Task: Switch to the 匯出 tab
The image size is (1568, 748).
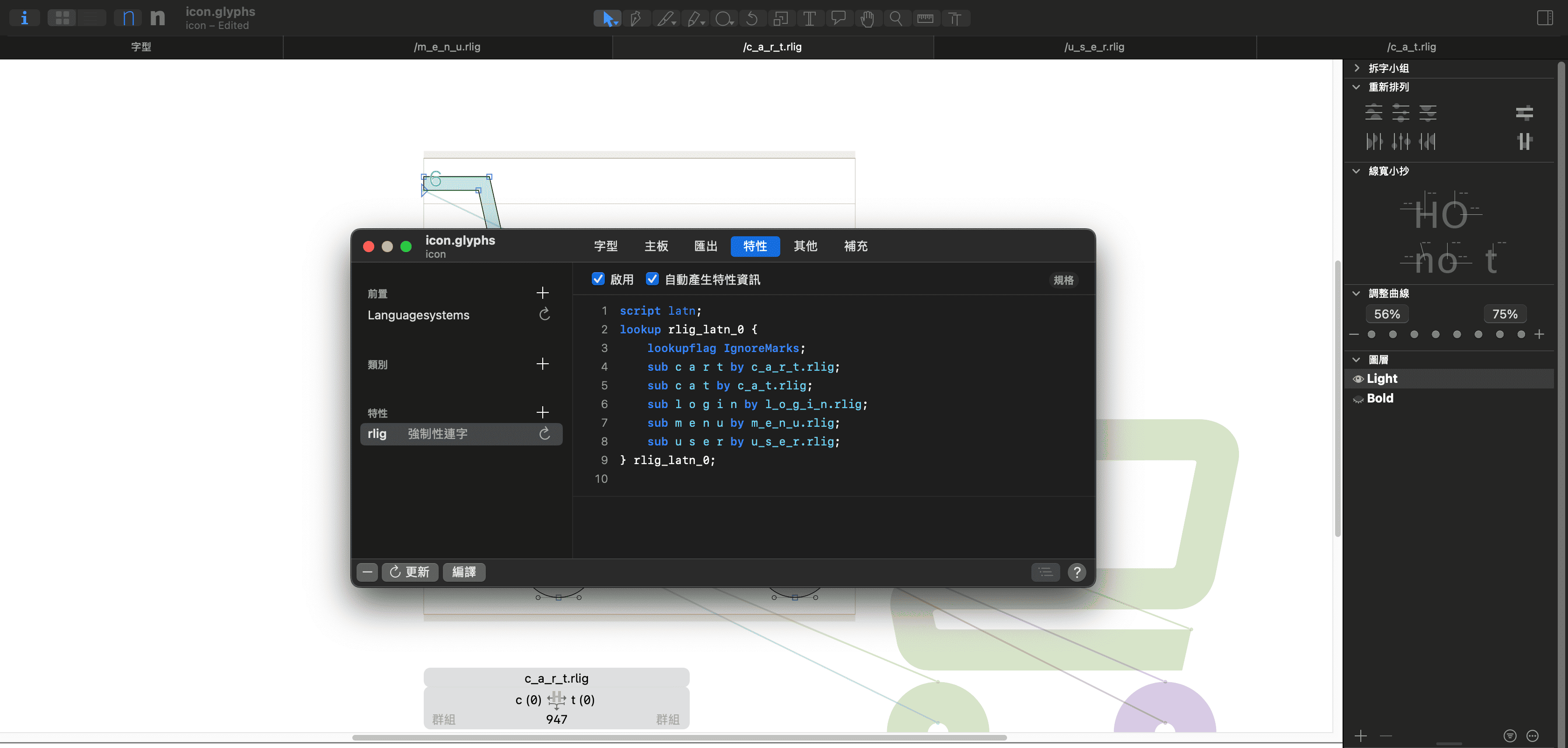Action: pos(706,246)
